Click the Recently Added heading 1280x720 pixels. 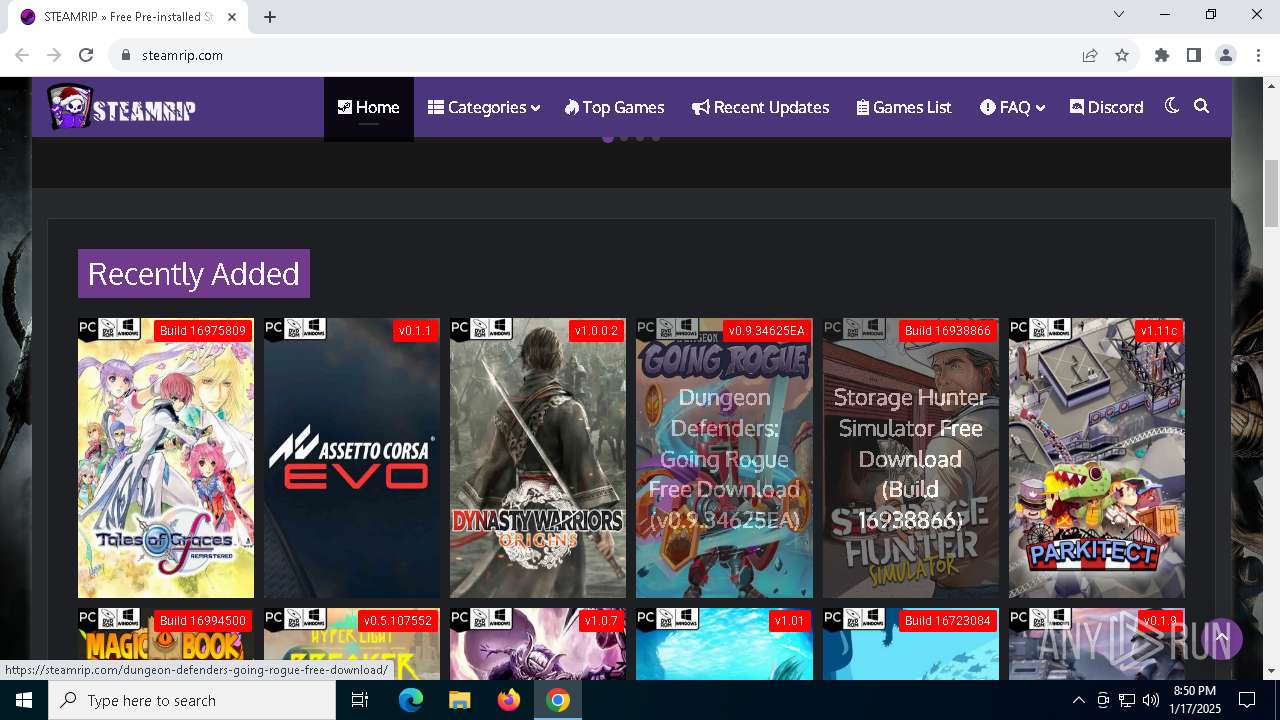pyautogui.click(x=194, y=274)
